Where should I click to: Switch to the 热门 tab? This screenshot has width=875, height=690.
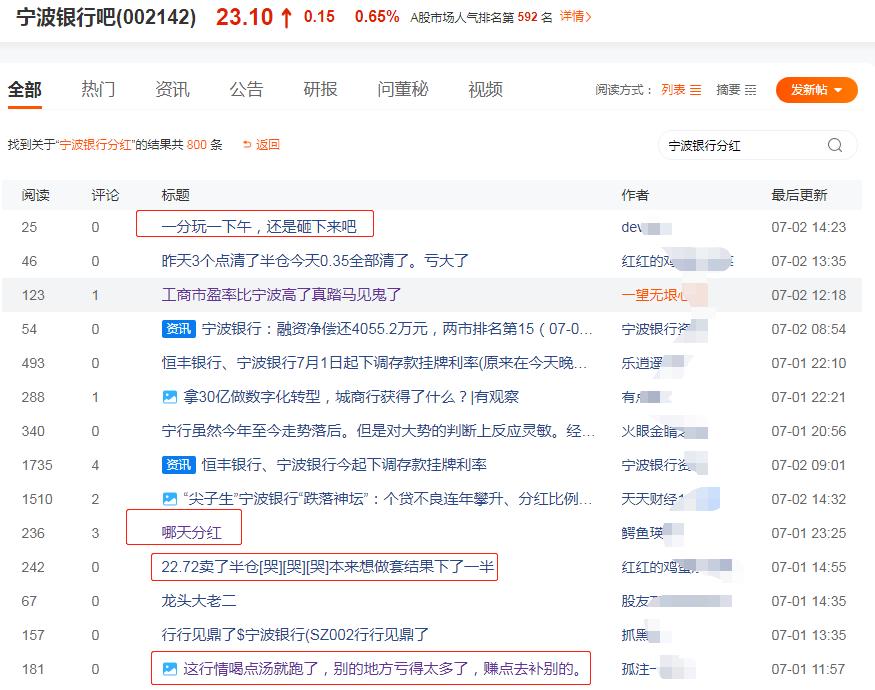point(98,89)
